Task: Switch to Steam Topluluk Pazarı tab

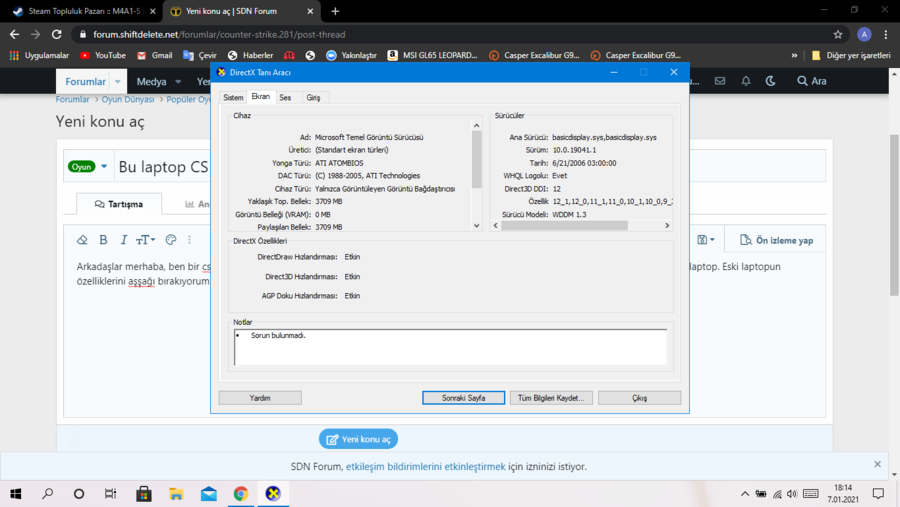Action: click(x=82, y=11)
